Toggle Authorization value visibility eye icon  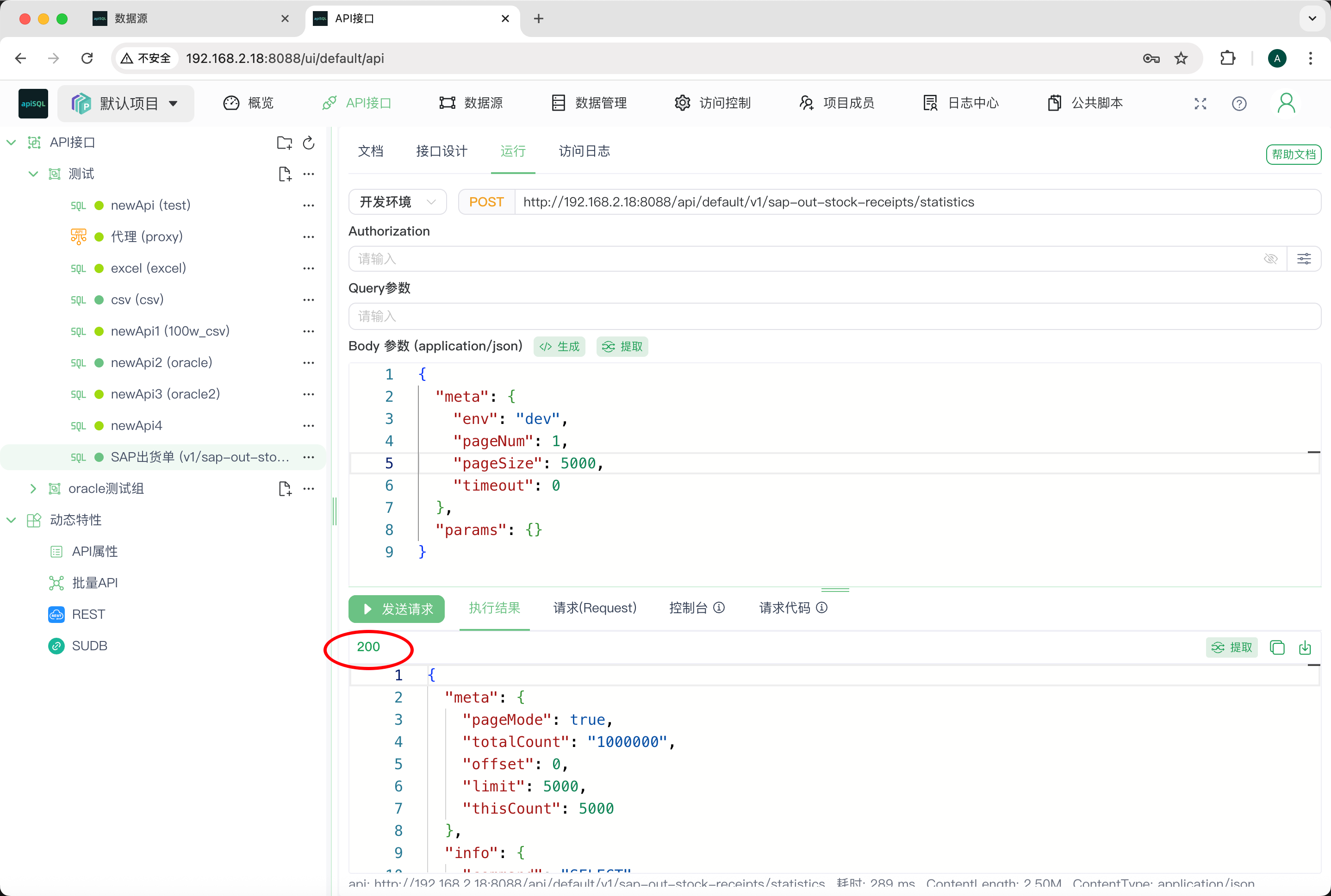pyautogui.click(x=1270, y=259)
